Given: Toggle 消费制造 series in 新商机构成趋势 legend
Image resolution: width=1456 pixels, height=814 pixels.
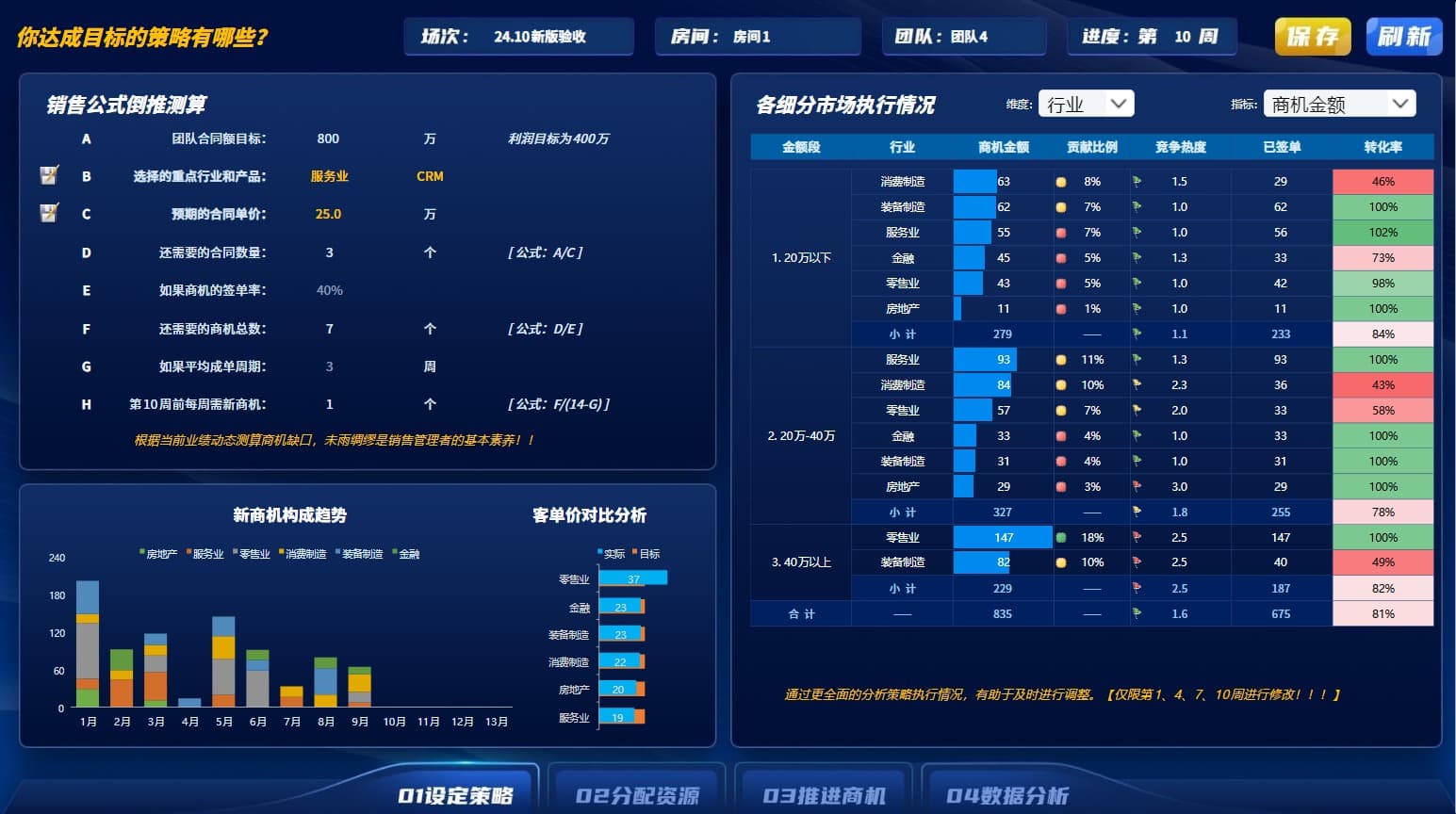Looking at the screenshot, I should click(302, 554).
